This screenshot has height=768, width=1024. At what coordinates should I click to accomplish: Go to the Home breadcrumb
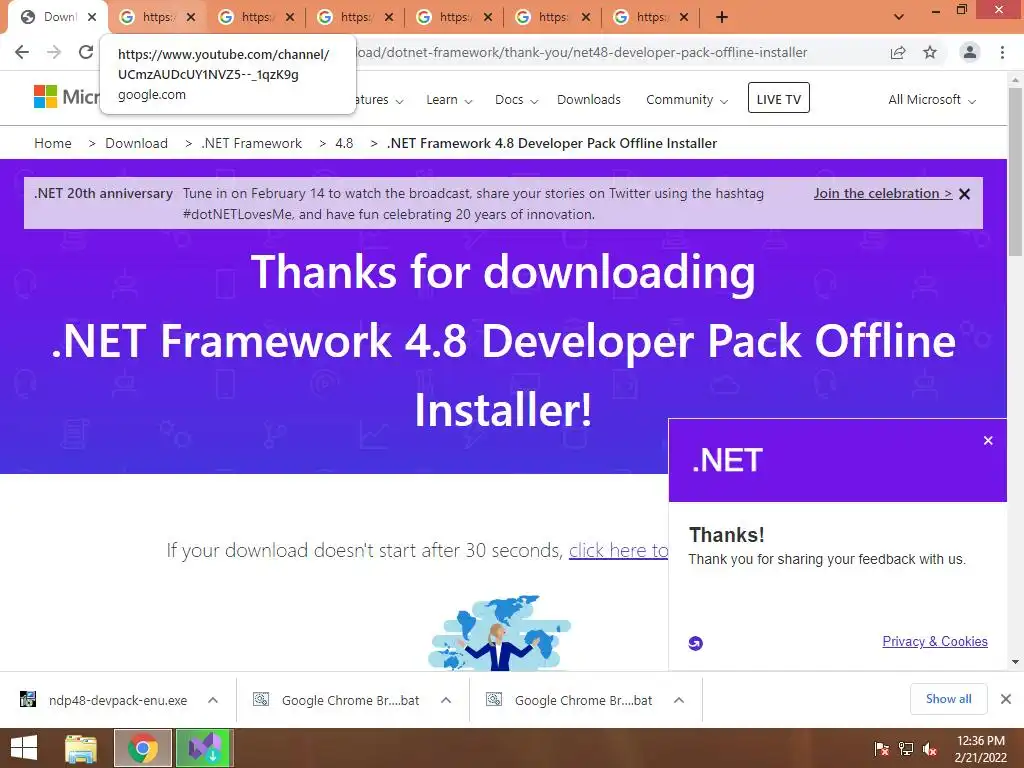click(x=53, y=143)
